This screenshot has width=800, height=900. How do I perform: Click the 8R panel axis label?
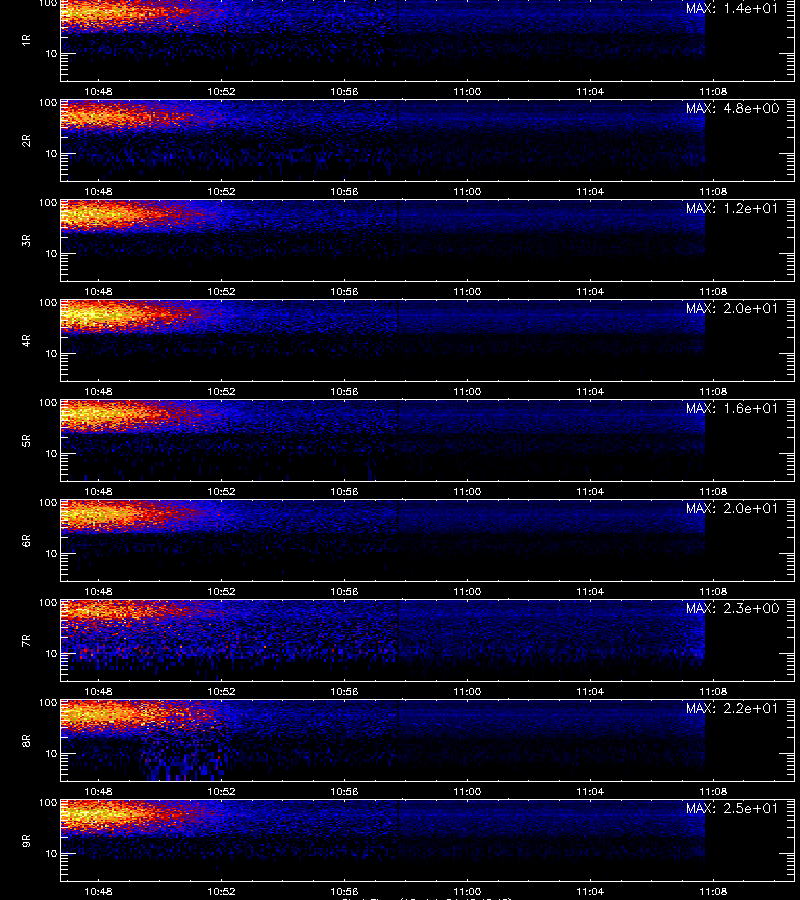26,740
